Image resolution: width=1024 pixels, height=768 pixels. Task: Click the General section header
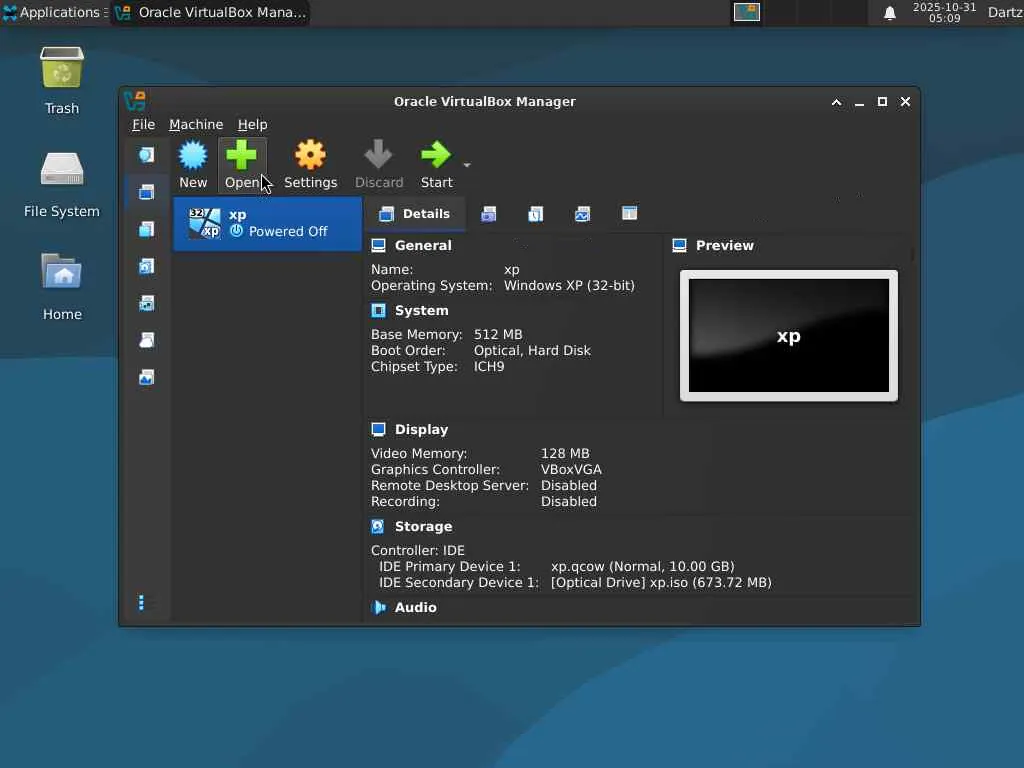(x=423, y=246)
